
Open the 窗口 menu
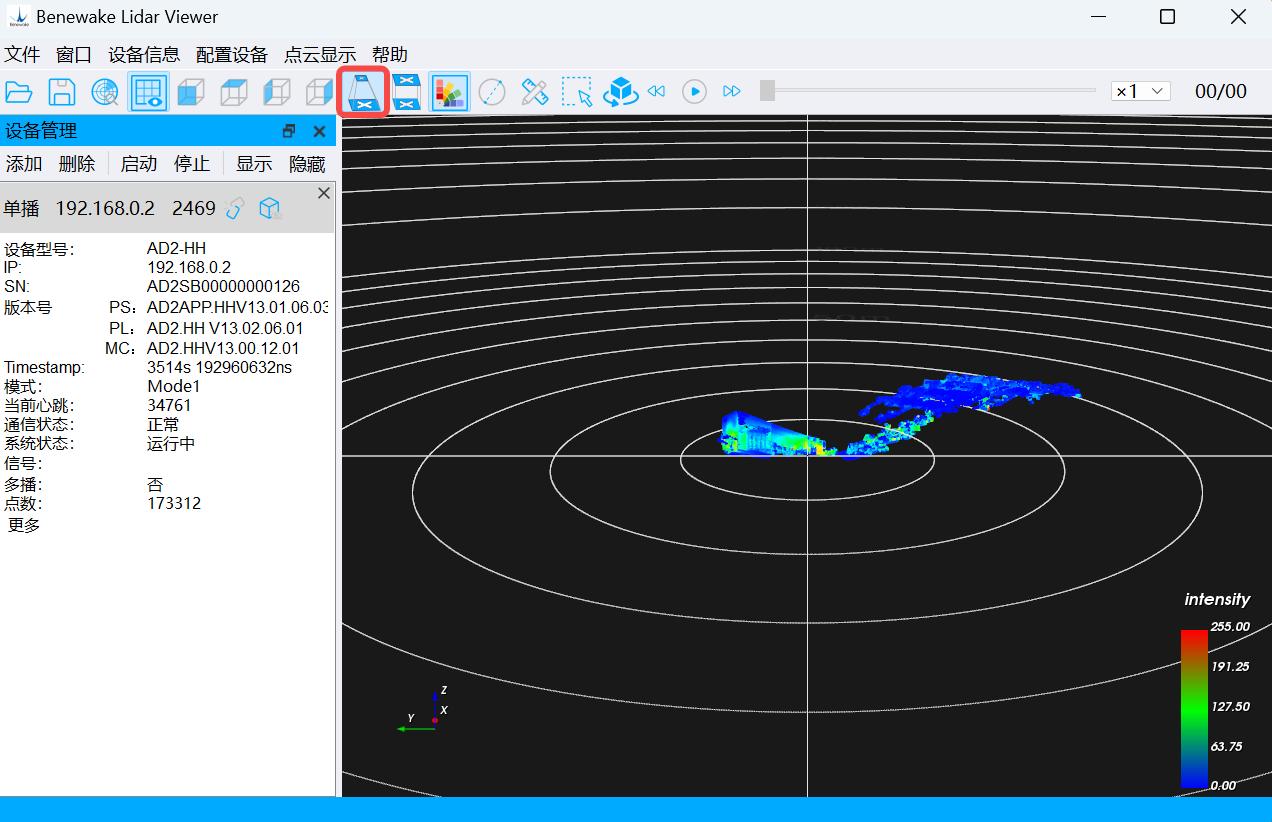(x=74, y=55)
